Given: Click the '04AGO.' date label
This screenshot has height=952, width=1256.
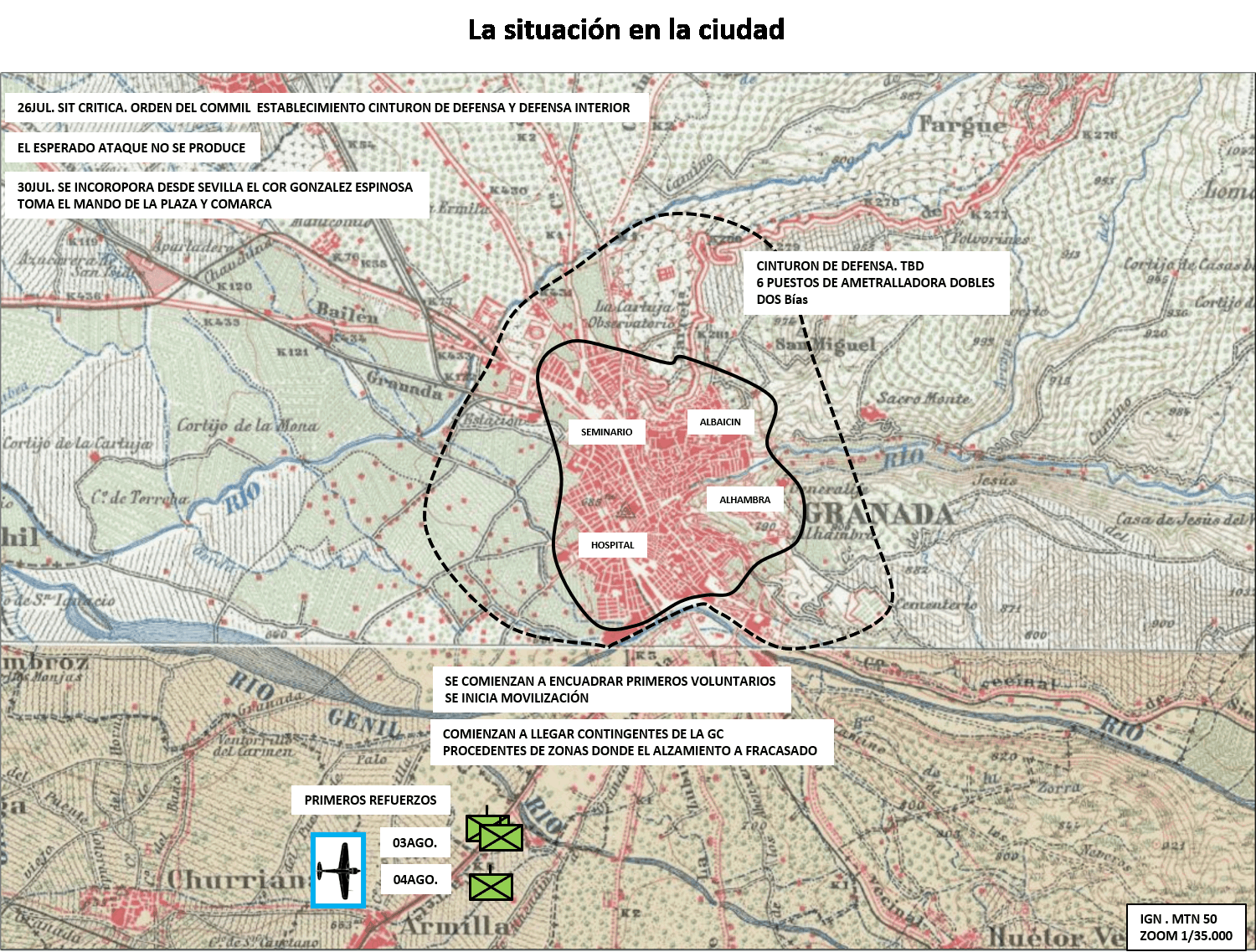Looking at the screenshot, I should tap(416, 880).
